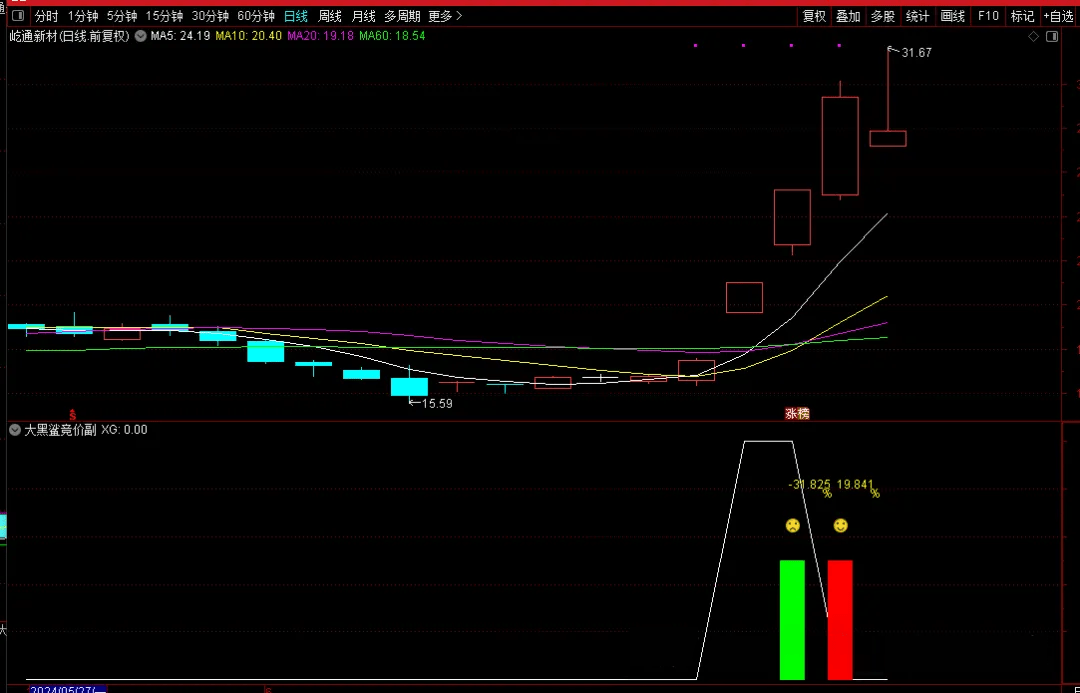This screenshot has width=1080, height=693.
Task: Select the 15分钟 period tab
Action: (x=164, y=16)
